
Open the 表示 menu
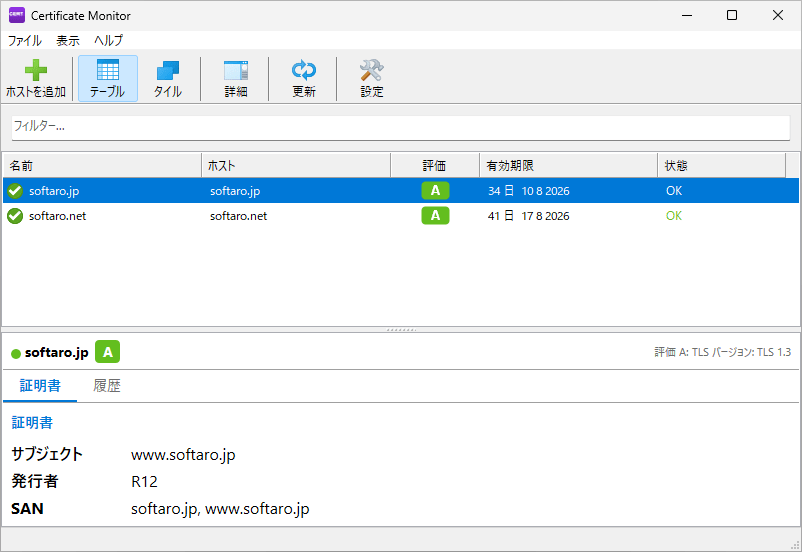(68, 40)
